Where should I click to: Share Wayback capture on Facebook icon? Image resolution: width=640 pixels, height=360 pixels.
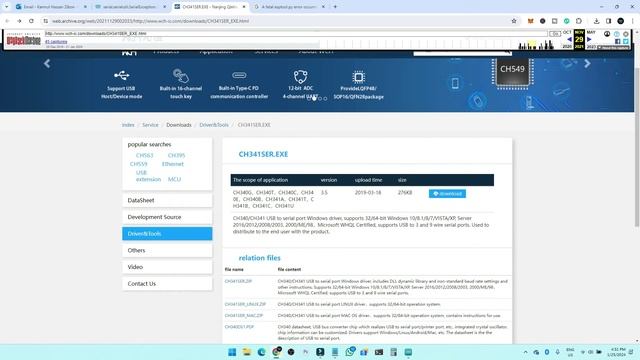(x=617, y=41)
